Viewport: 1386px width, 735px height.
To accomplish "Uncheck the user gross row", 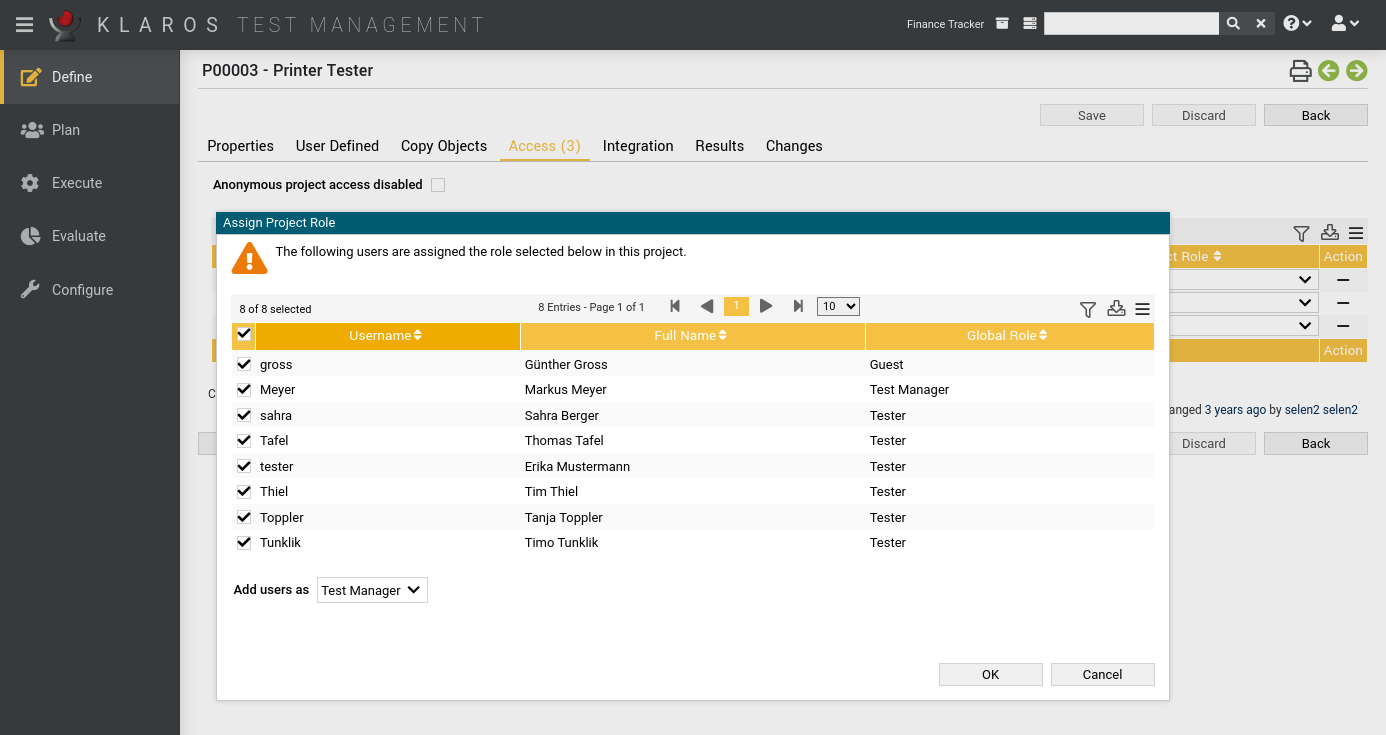I will 243,364.
